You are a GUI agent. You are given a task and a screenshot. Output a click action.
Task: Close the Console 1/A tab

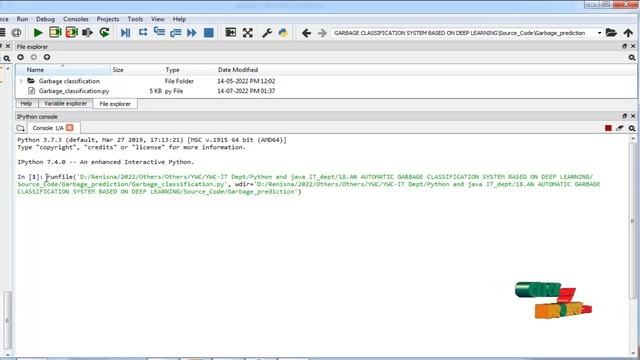click(70, 128)
